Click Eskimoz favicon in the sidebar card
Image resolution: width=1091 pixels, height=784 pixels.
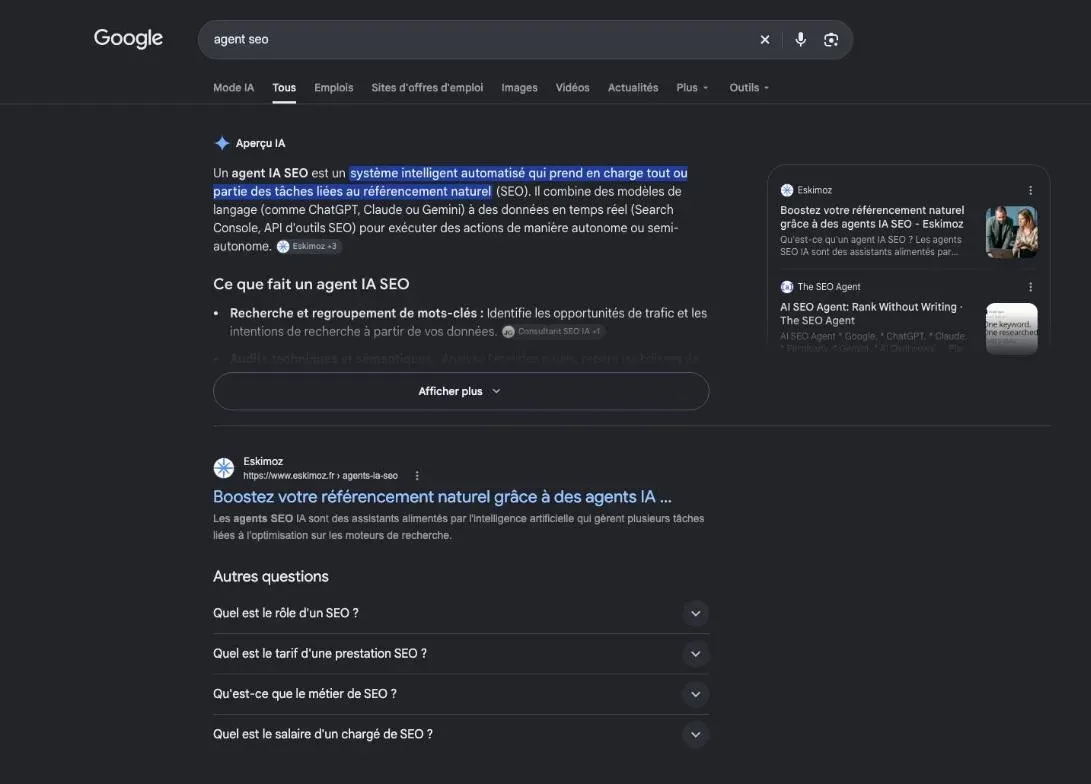click(x=787, y=190)
